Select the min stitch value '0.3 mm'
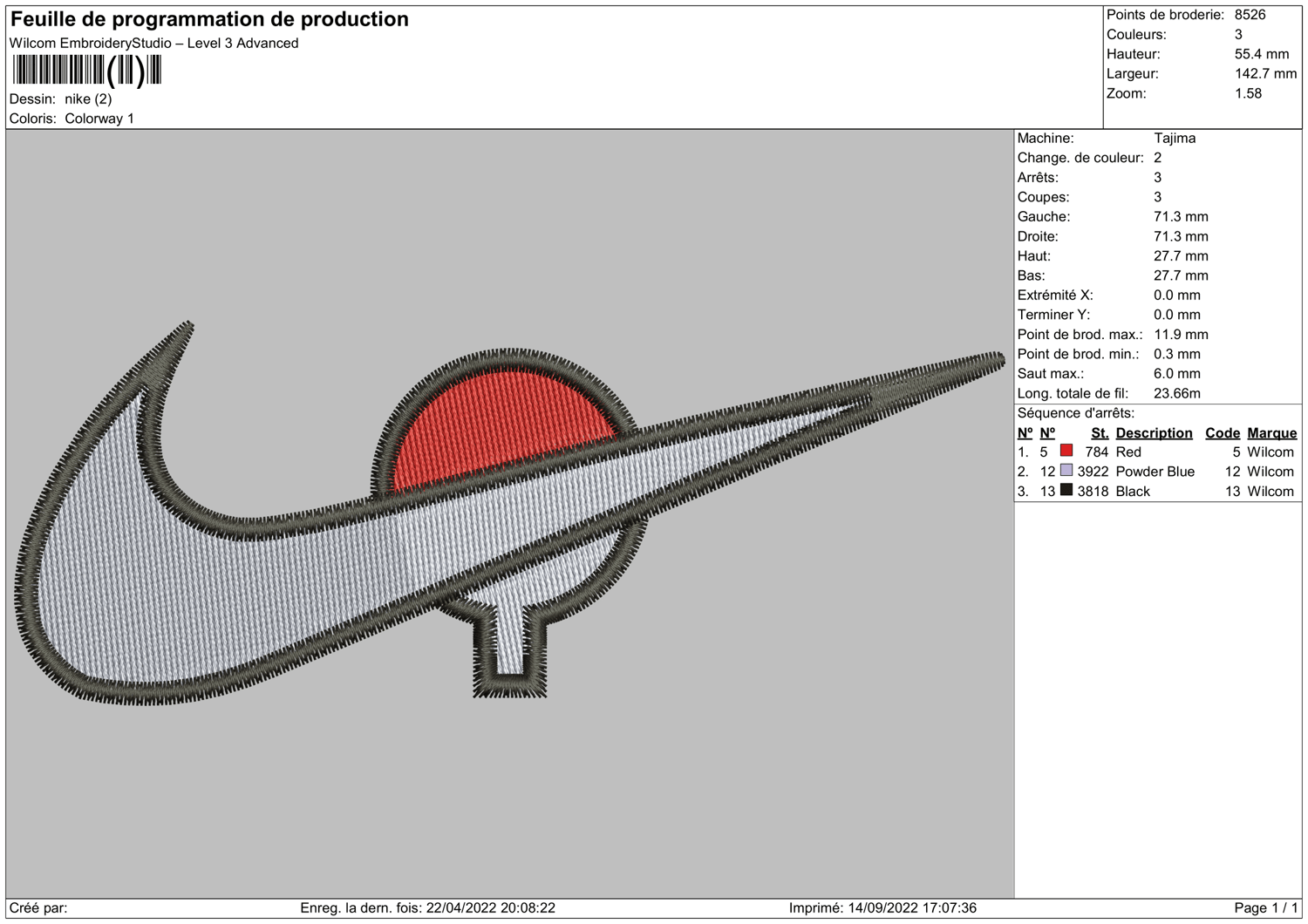 click(1177, 354)
